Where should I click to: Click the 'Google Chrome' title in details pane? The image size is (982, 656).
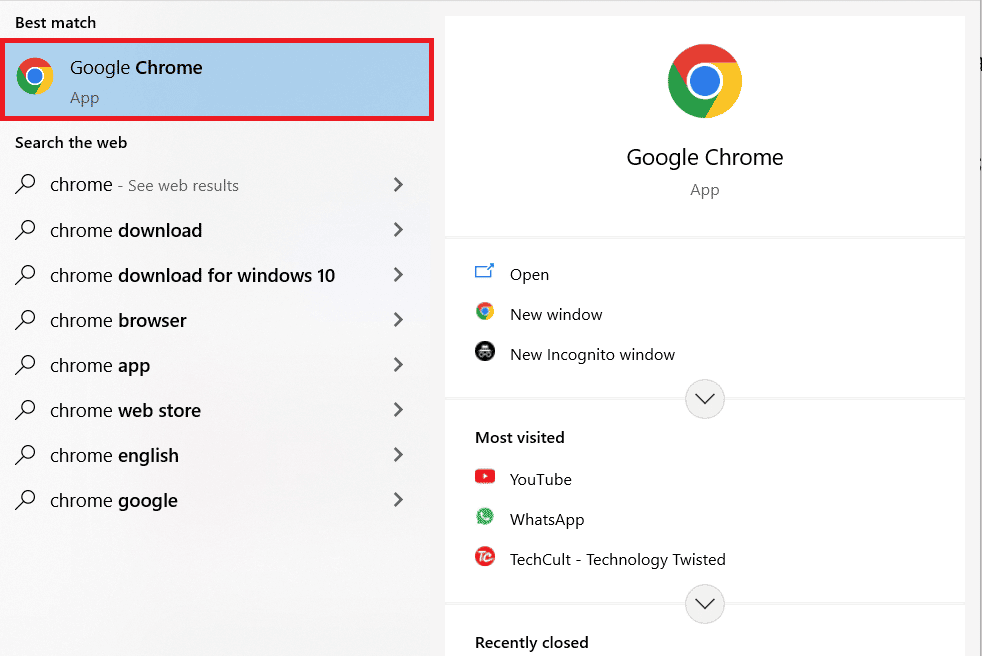[705, 158]
